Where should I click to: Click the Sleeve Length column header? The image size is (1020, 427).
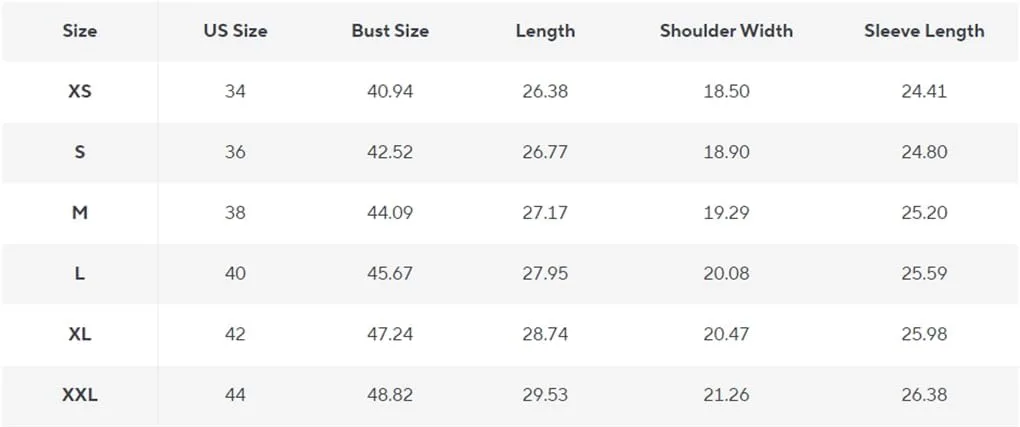pyautogui.click(x=924, y=31)
